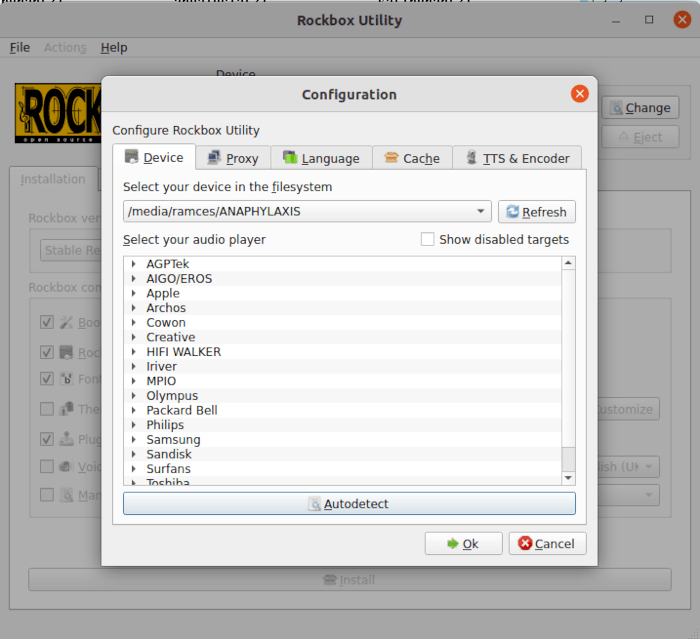700x639 pixels.
Task: Toggle the Rockbox checkbox in main window
Action: (x=47, y=352)
